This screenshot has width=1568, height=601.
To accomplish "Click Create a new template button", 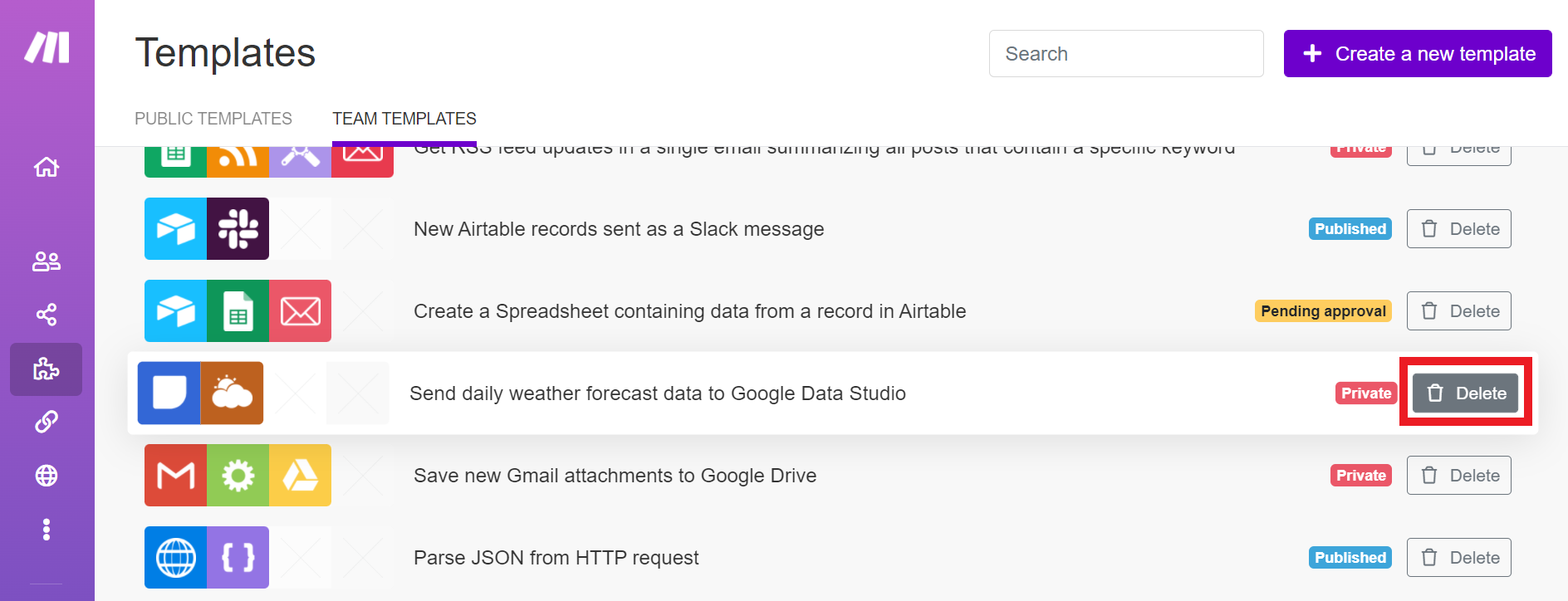I will click(x=1418, y=54).
